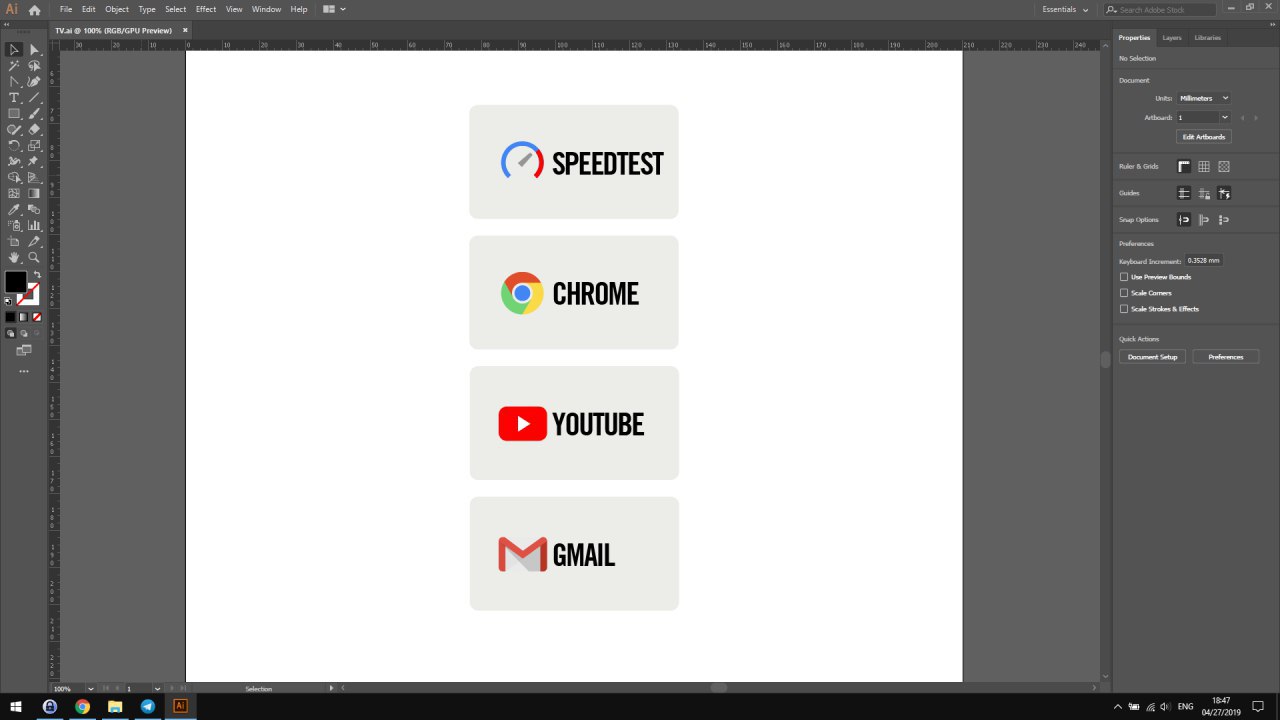
Task: Select the Selection tool arrow
Action: [x=14, y=49]
